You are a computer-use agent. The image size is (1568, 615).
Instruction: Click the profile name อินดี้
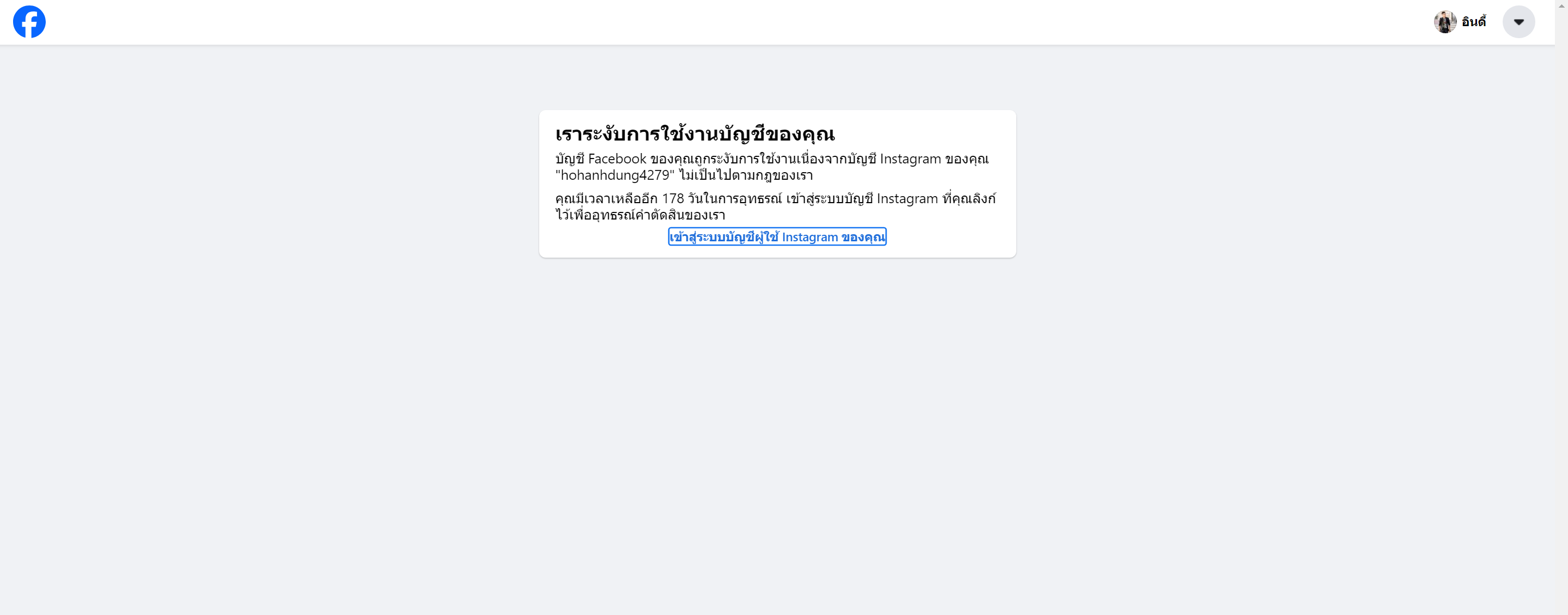tap(1474, 22)
